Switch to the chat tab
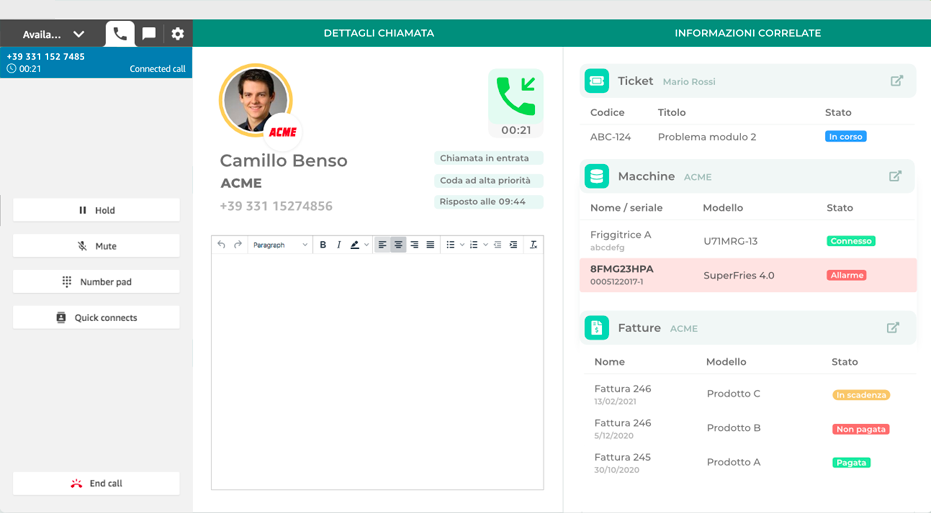931x513 pixels. tap(149, 34)
